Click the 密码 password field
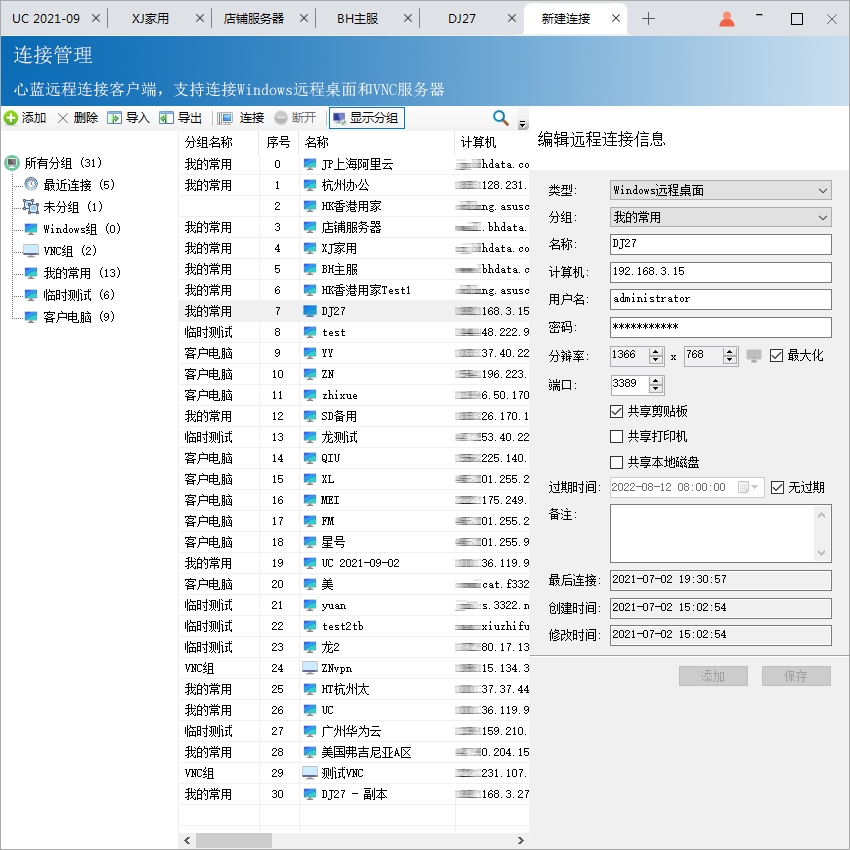This screenshot has width=850, height=850. point(720,327)
